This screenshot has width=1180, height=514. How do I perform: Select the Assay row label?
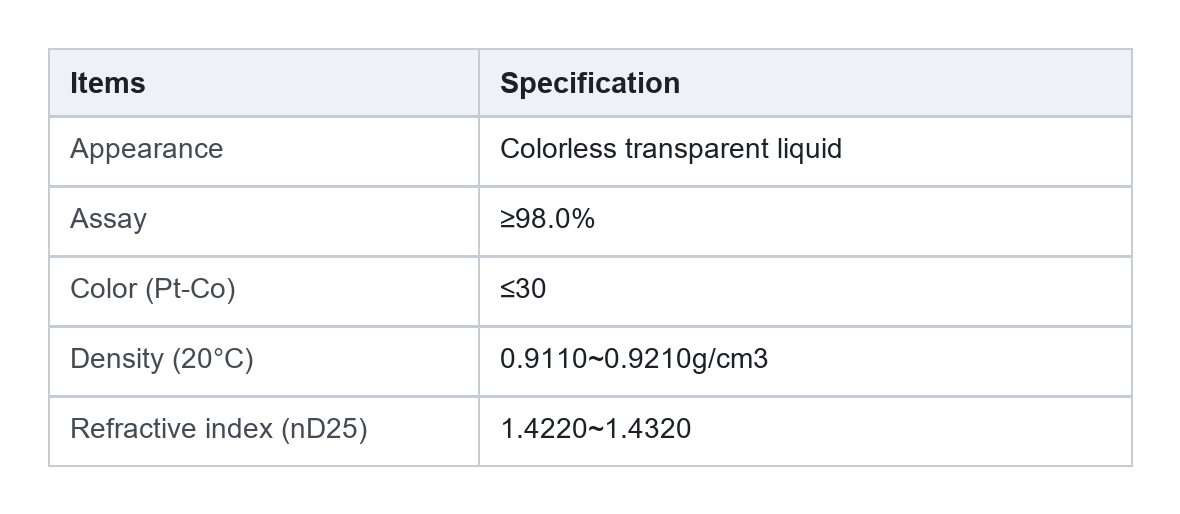click(x=108, y=219)
